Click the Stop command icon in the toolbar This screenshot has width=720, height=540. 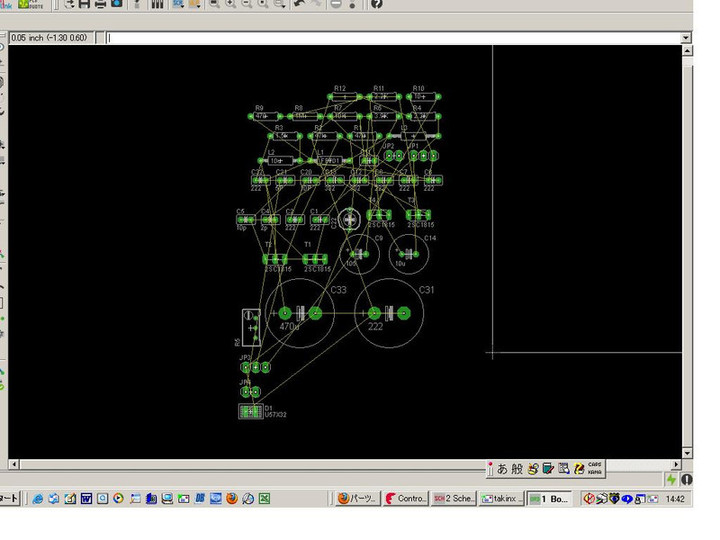tap(335, 5)
